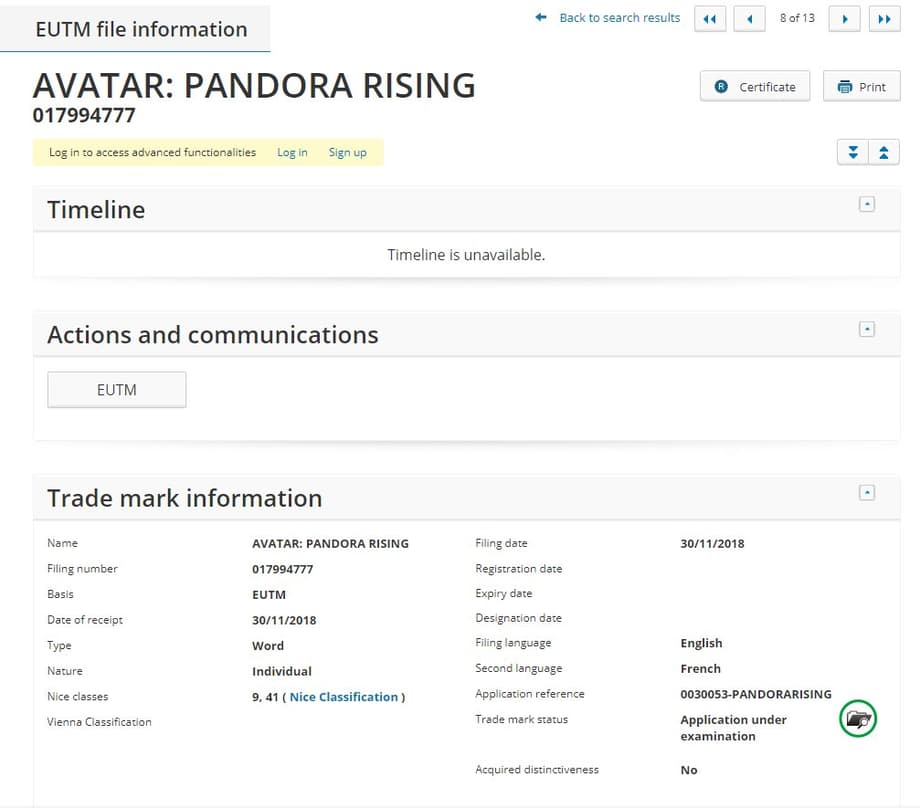Click the back arrow icon beside search results
The height and width of the screenshot is (808, 920).
541,18
